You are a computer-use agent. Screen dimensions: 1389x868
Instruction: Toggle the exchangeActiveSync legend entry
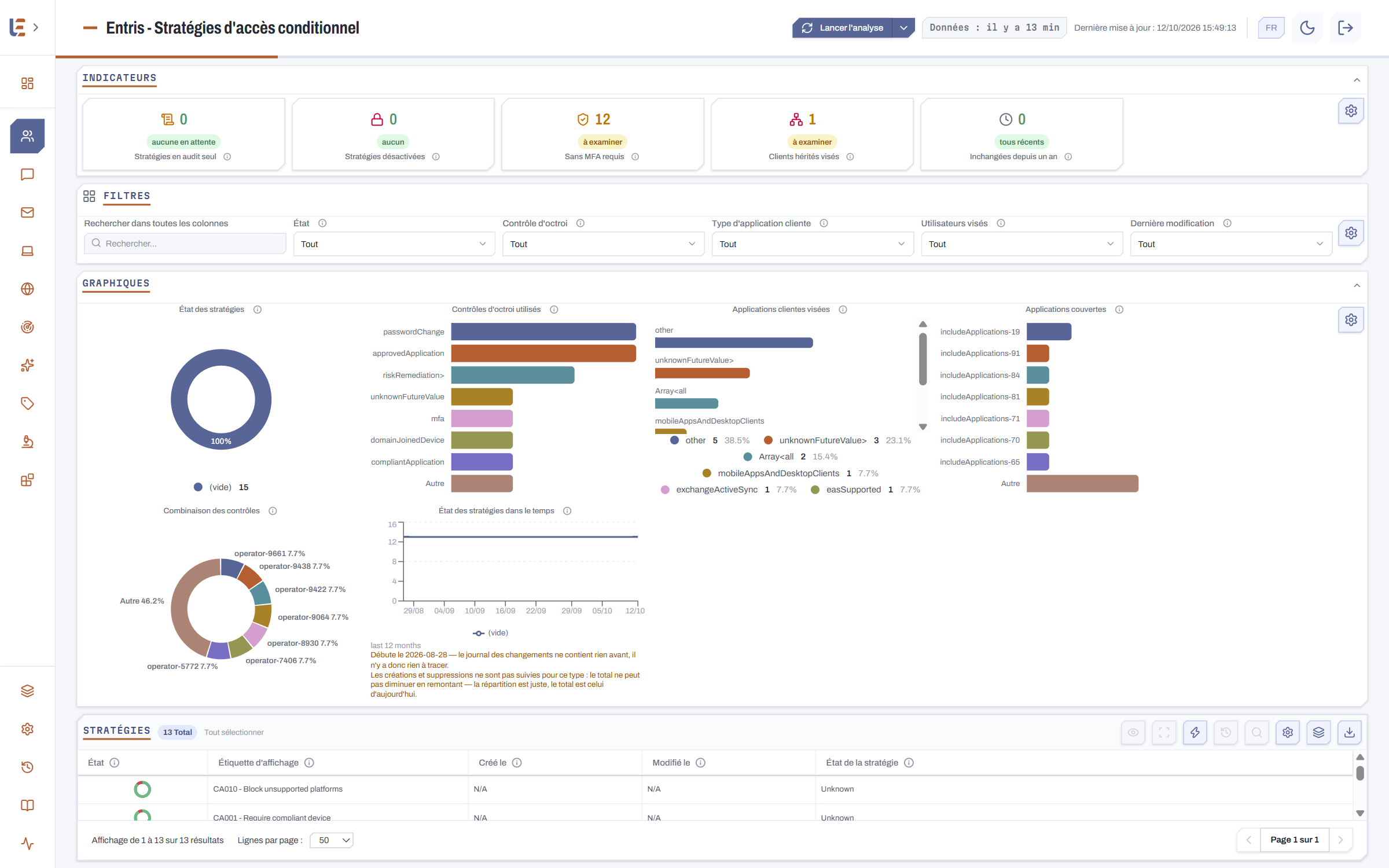tap(729, 490)
